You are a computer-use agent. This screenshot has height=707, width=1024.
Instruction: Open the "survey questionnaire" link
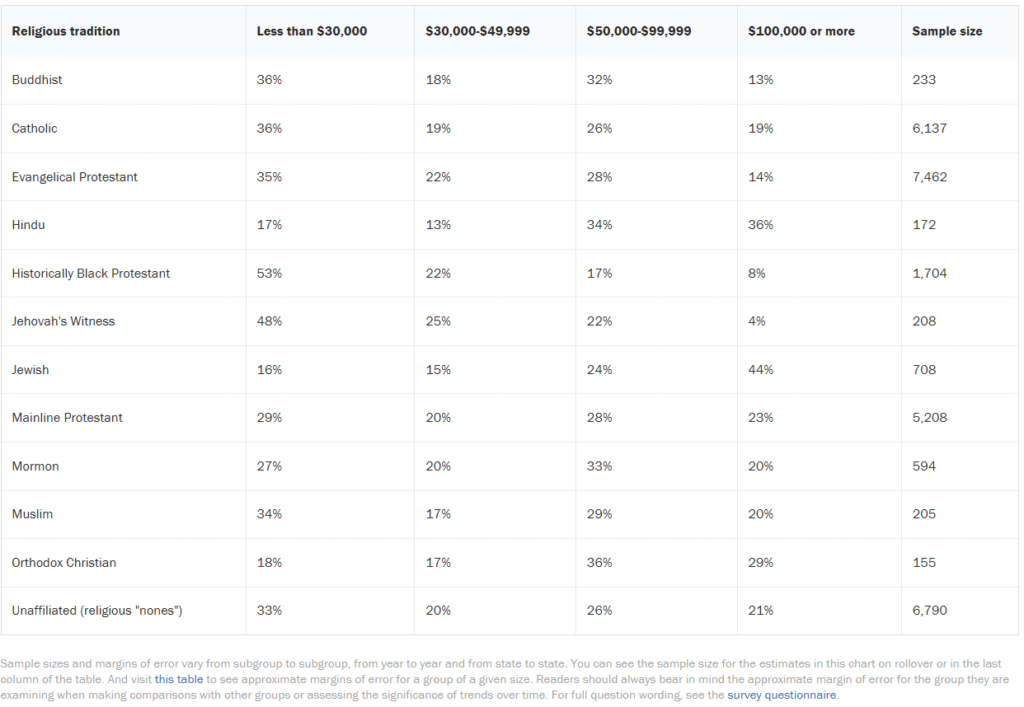781,695
